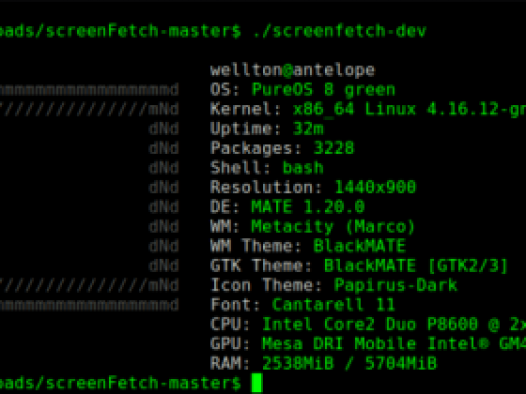Click the WM value Metacity (Marco)
The width and height of the screenshot is (526, 394).
(x=333, y=227)
